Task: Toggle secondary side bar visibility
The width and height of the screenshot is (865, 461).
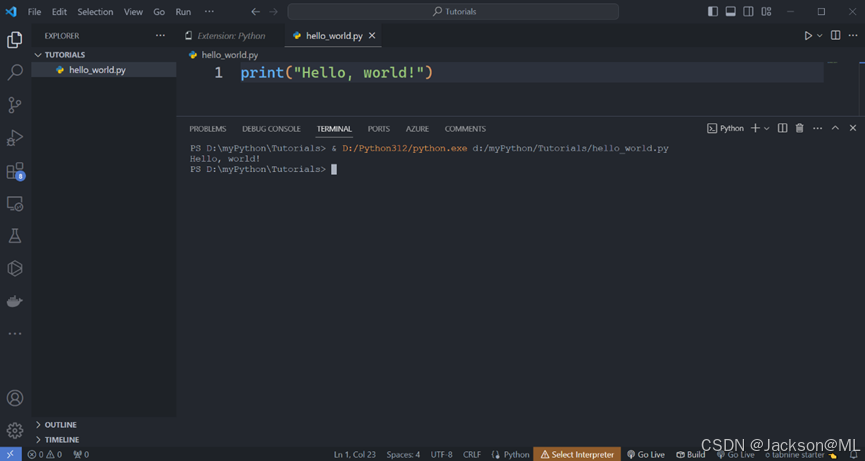Action: (x=748, y=12)
